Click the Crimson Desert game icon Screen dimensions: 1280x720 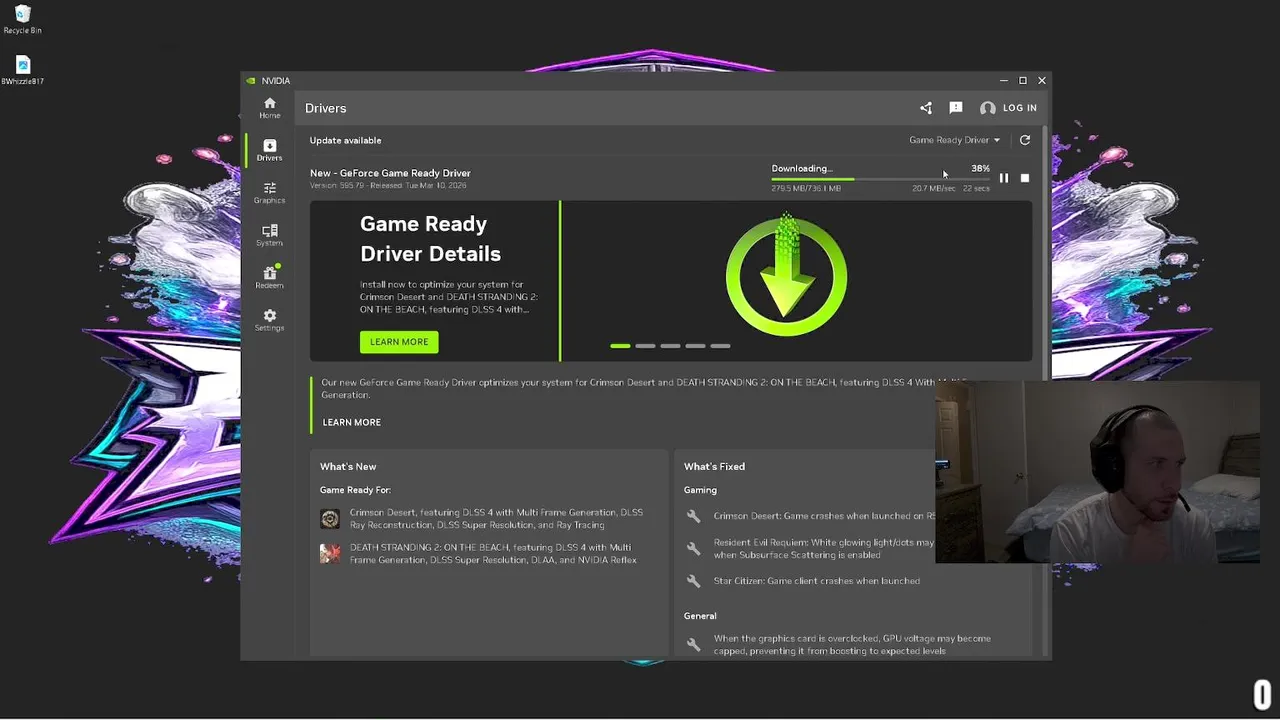(330, 519)
